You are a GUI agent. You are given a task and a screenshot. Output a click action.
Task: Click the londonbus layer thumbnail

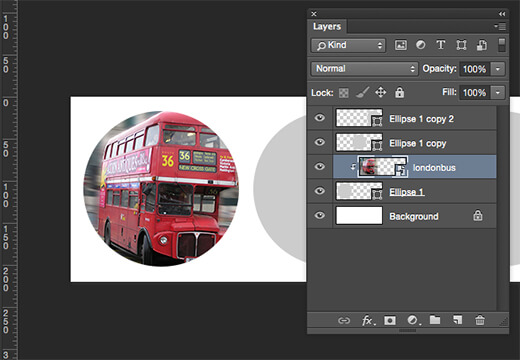[x=382, y=166]
